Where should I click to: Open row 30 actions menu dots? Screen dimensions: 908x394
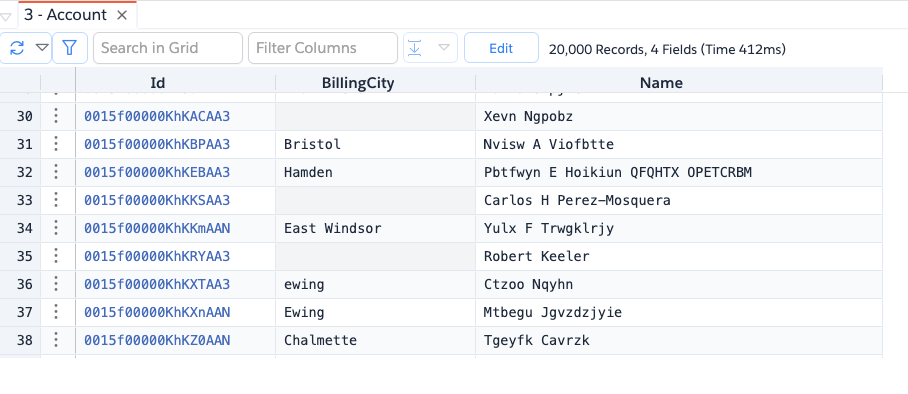click(56, 116)
